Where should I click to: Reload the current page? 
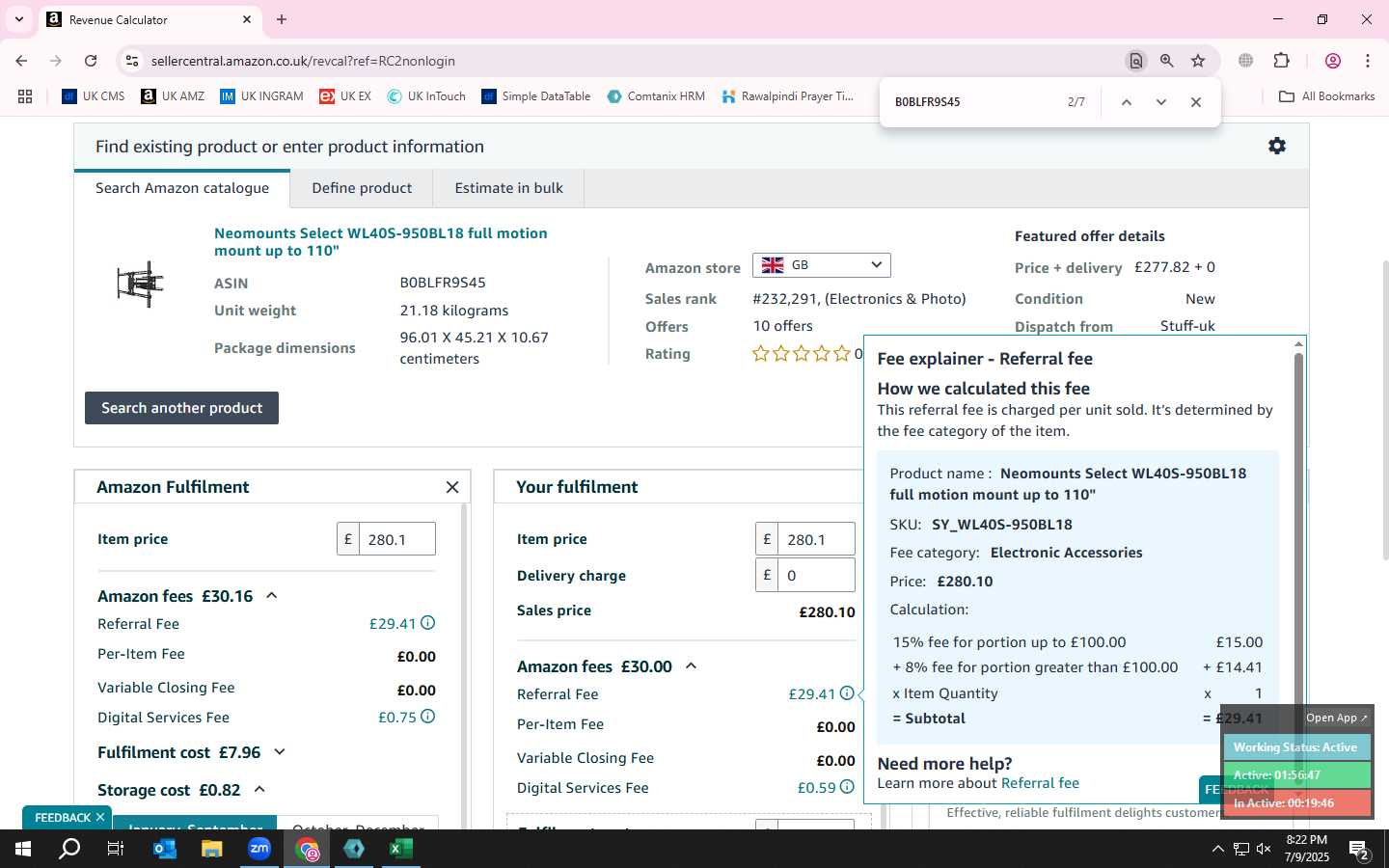[91, 61]
